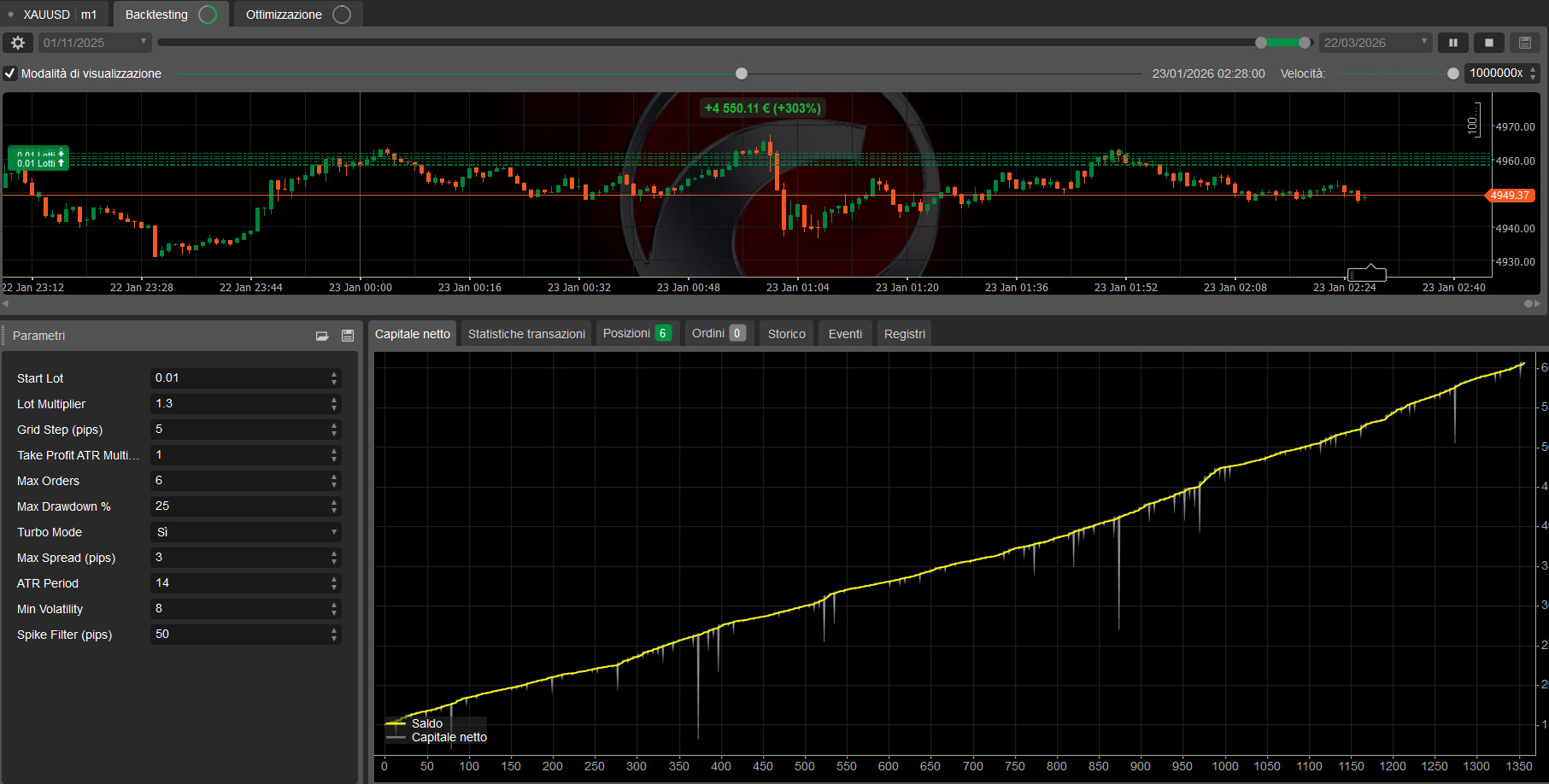This screenshot has height=784, width=1549.
Task: Save parameters with Parametri floppy icon
Action: 348,336
